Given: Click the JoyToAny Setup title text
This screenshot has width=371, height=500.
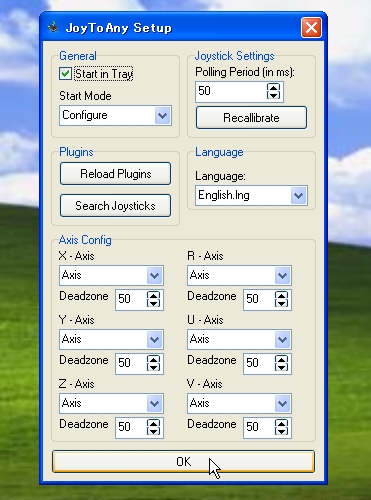Looking at the screenshot, I should pos(119,28).
